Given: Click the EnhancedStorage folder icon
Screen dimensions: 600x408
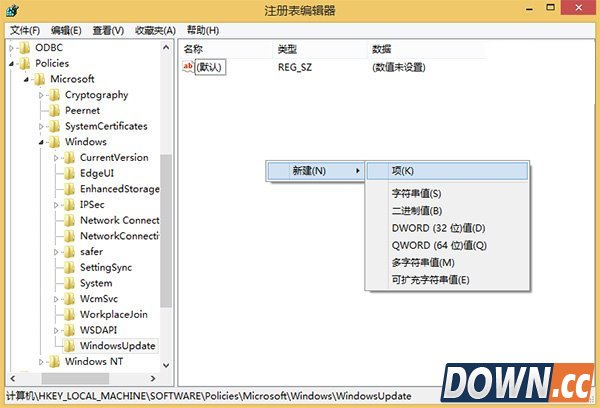Looking at the screenshot, I should (x=70, y=189).
